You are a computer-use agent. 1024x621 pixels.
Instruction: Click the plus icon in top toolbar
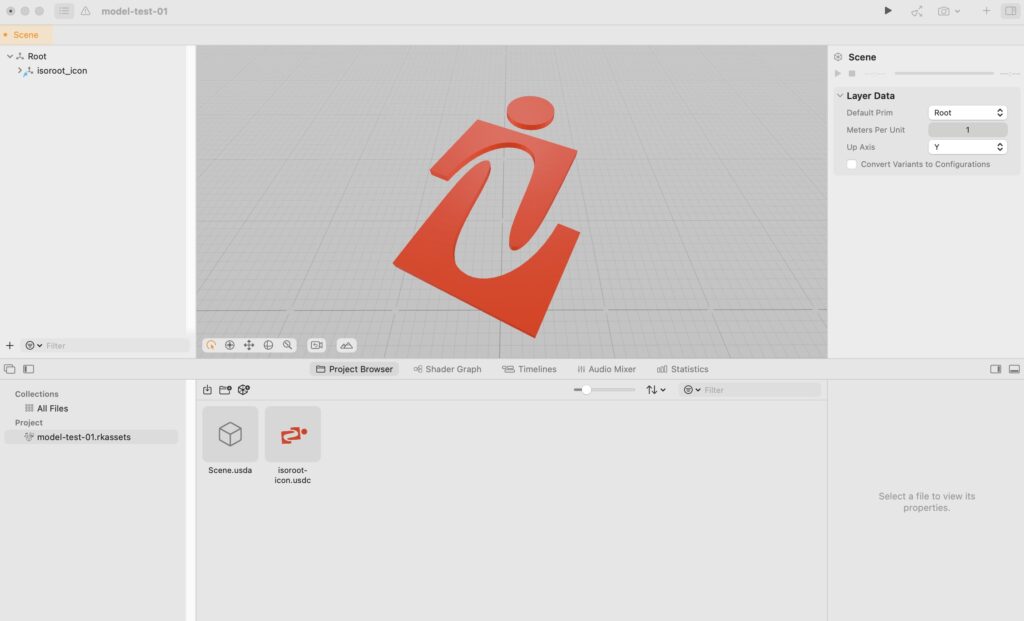[986, 11]
